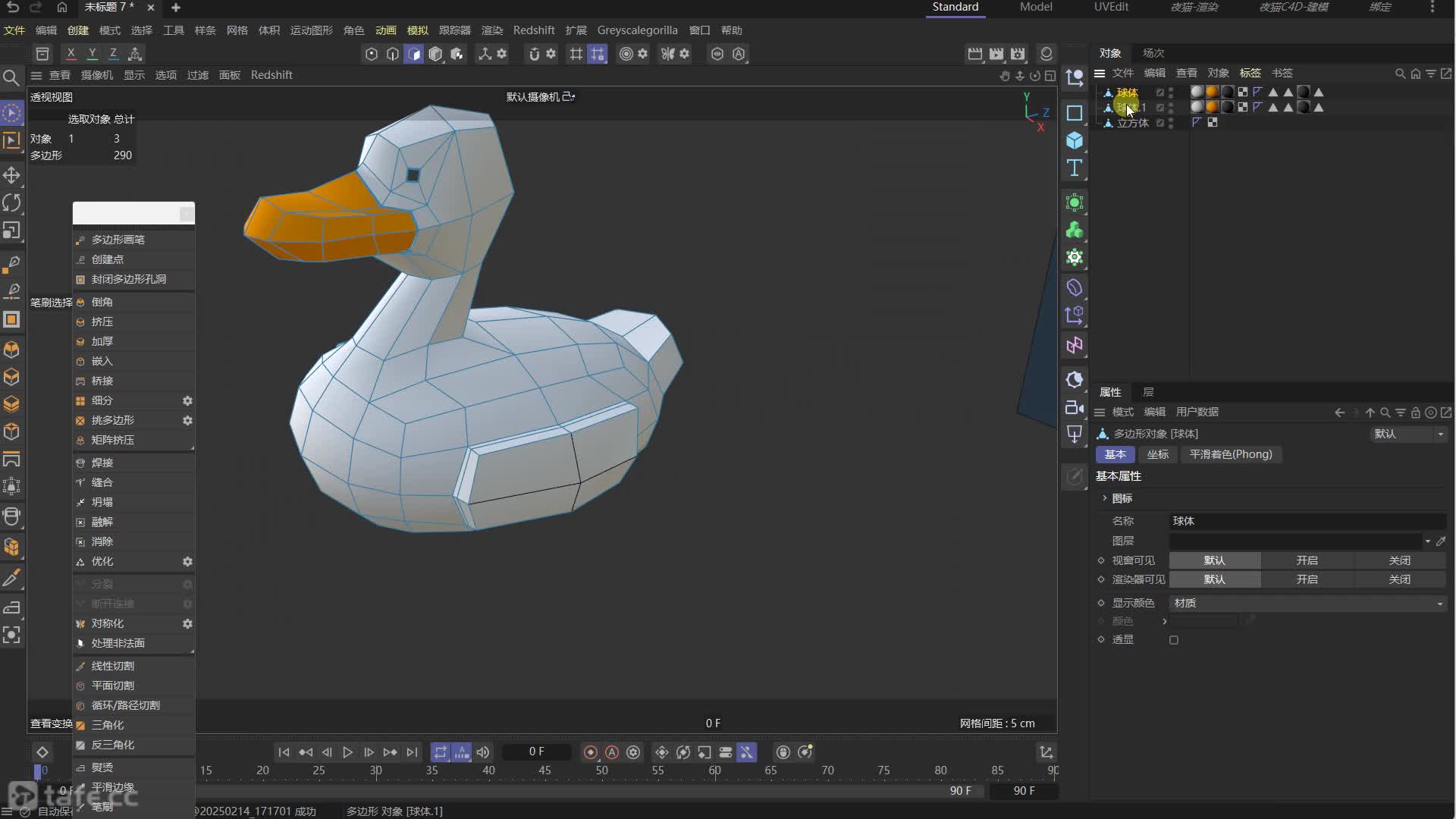Add a Text object from the side palette
Screen dimensions: 1456x819
(x=1075, y=168)
